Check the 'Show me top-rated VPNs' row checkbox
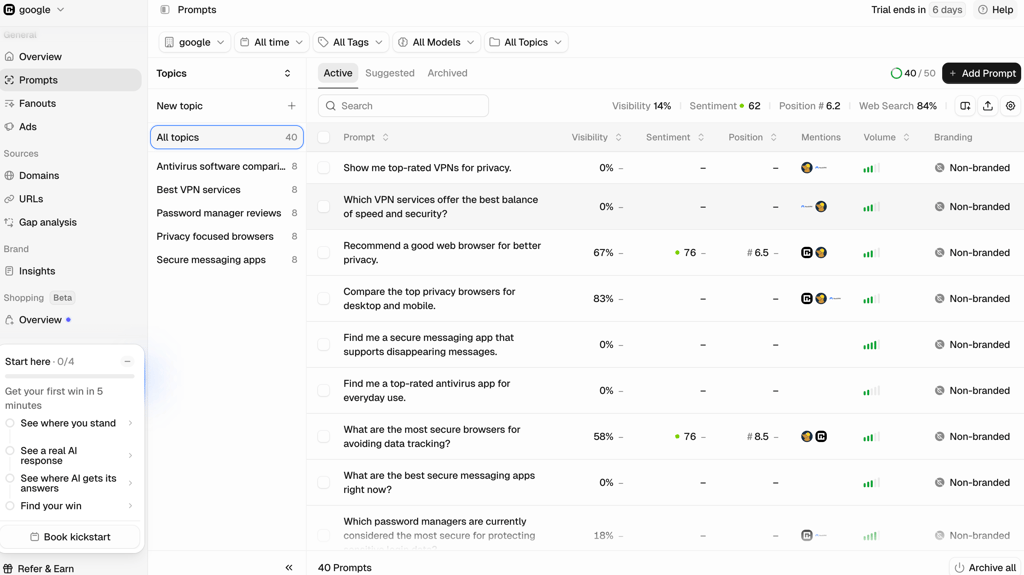 tap(324, 168)
